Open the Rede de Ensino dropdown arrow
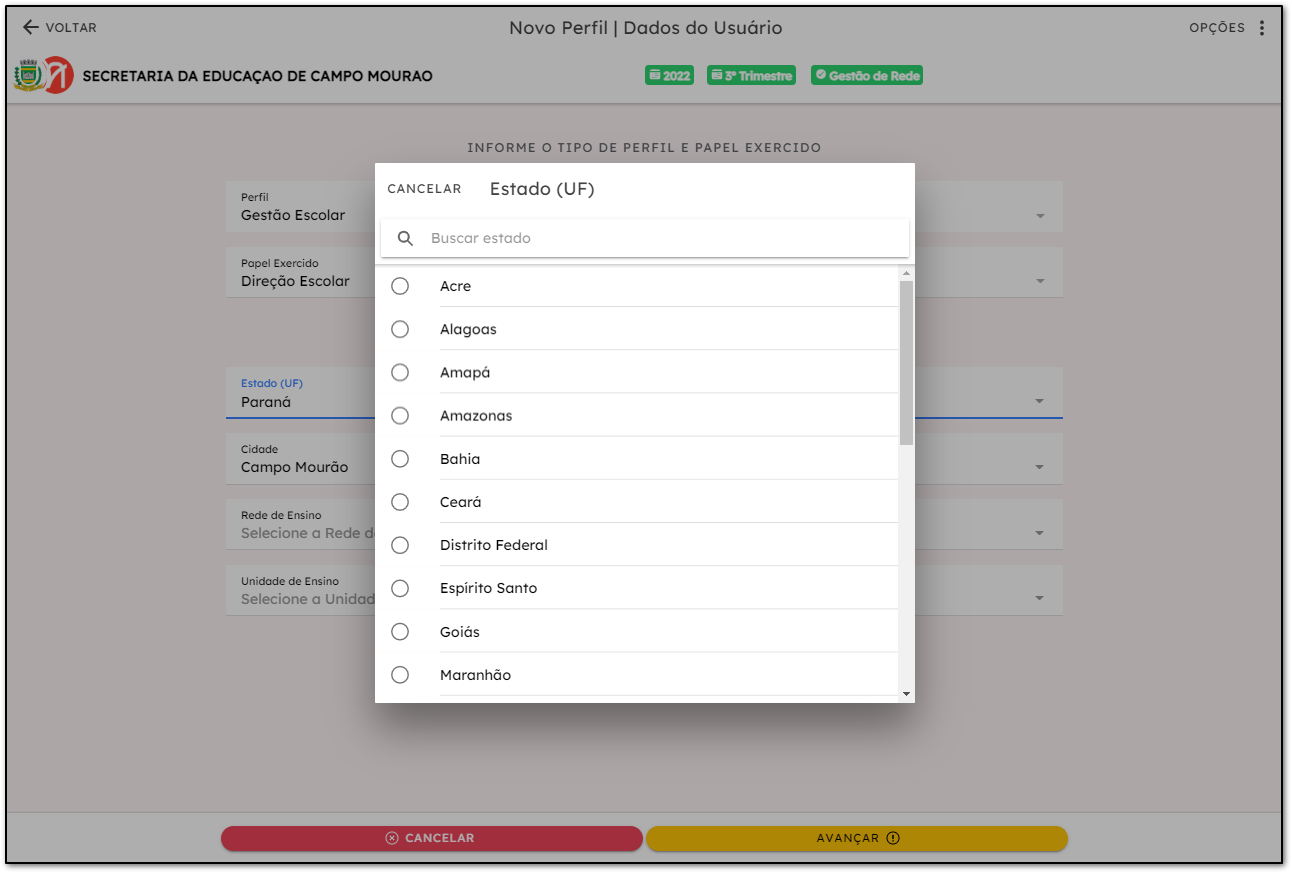 [1040, 533]
